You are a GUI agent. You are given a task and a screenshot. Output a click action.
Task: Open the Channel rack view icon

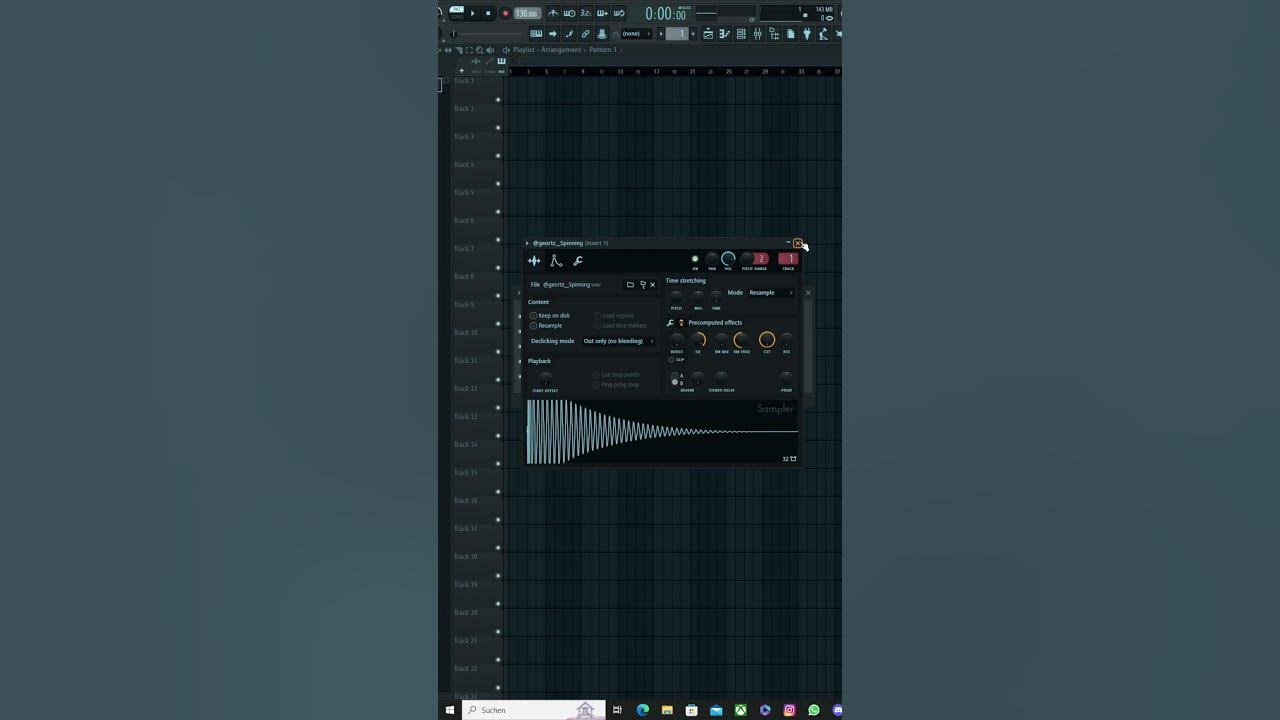point(741,34)
